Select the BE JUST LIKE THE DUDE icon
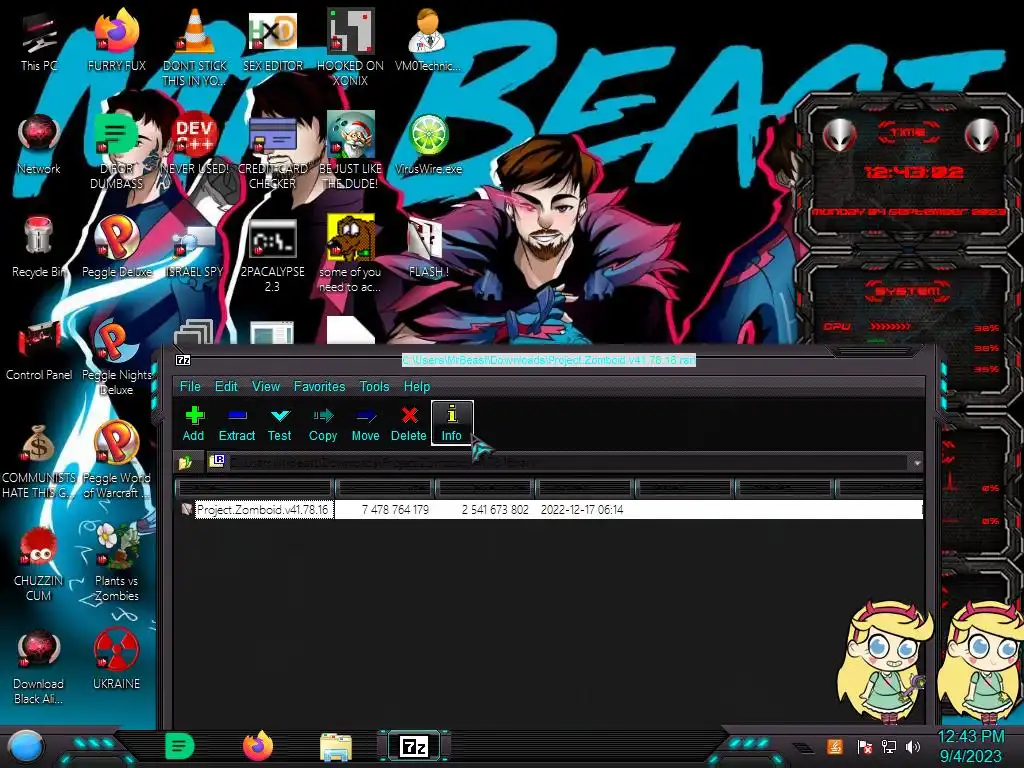The width and height of the screenshot is (1024, 768). click(350, 152)
